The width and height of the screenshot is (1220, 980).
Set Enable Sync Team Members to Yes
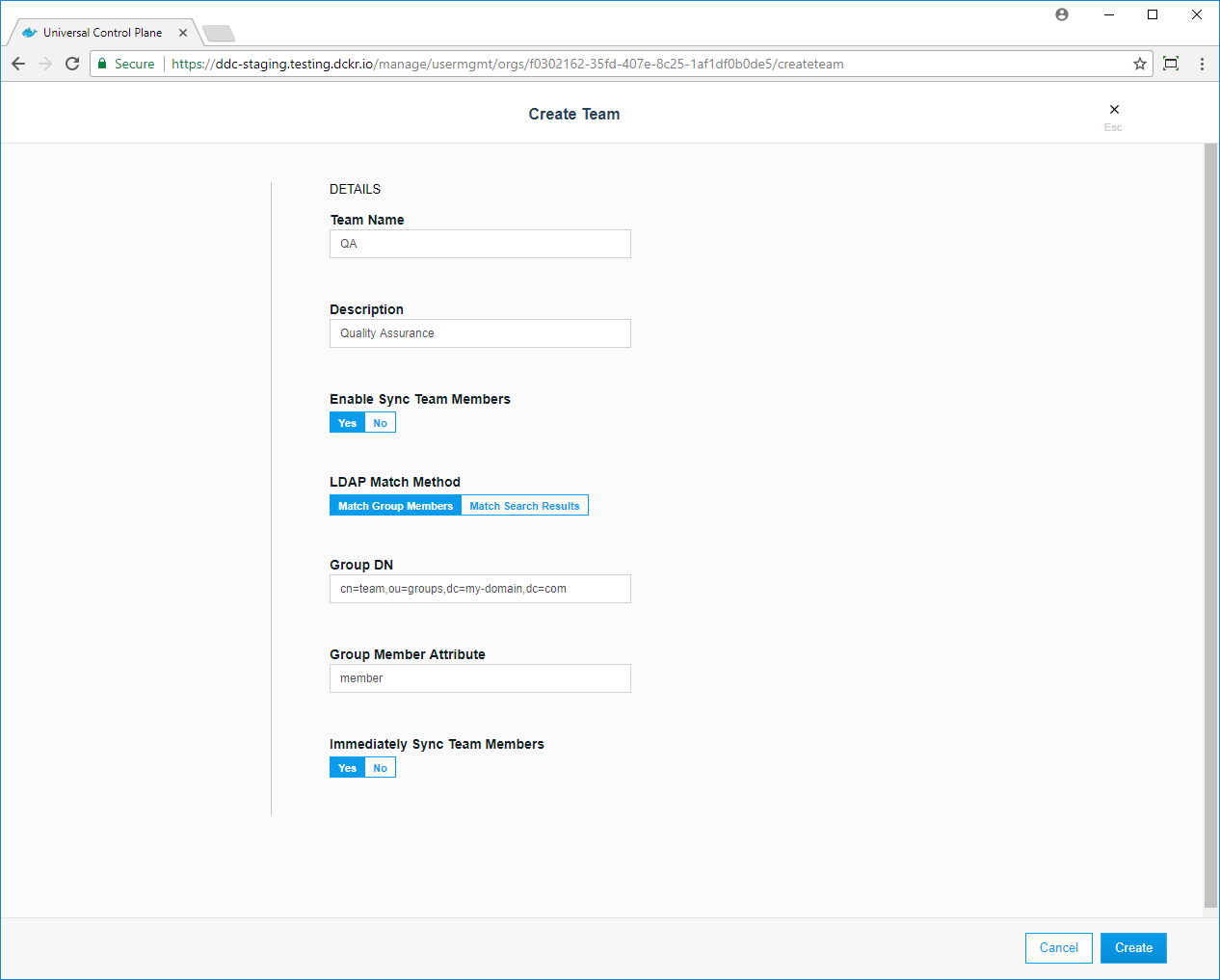pyautogui.click(x=347, y=423)
